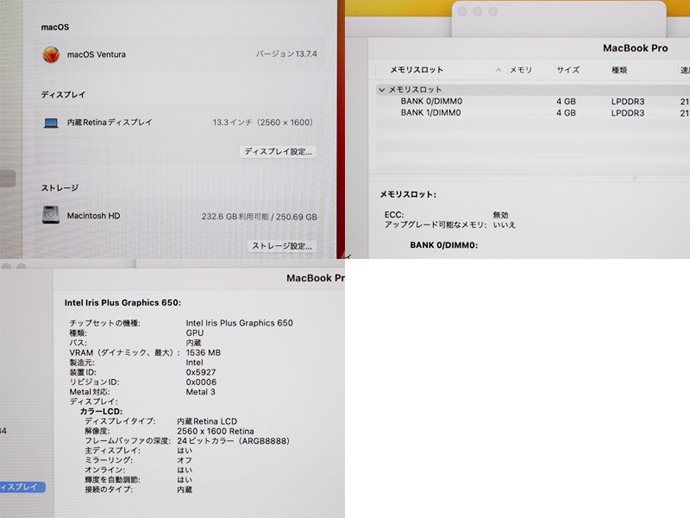
Task: Click Macintosh HD label
Action: click(93, 216)
